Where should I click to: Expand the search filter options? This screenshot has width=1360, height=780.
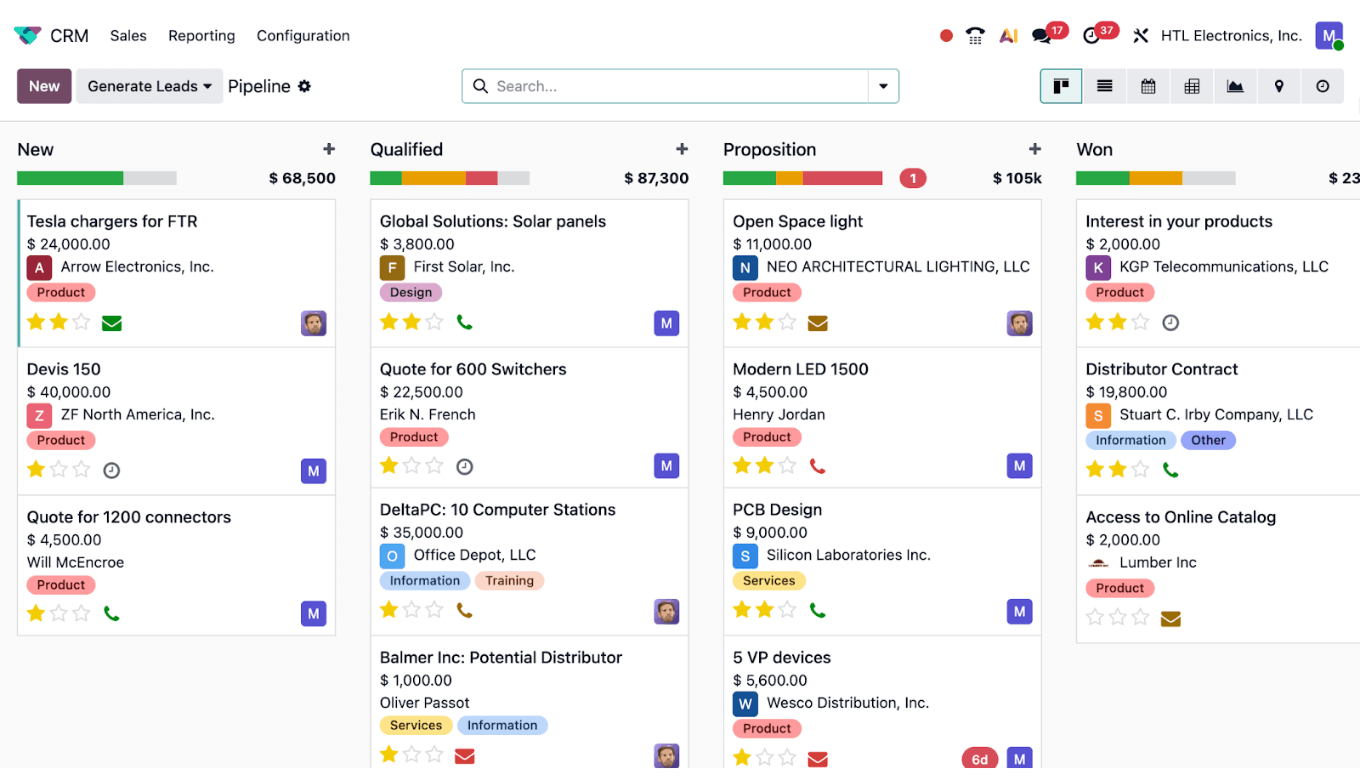point(883,86)
